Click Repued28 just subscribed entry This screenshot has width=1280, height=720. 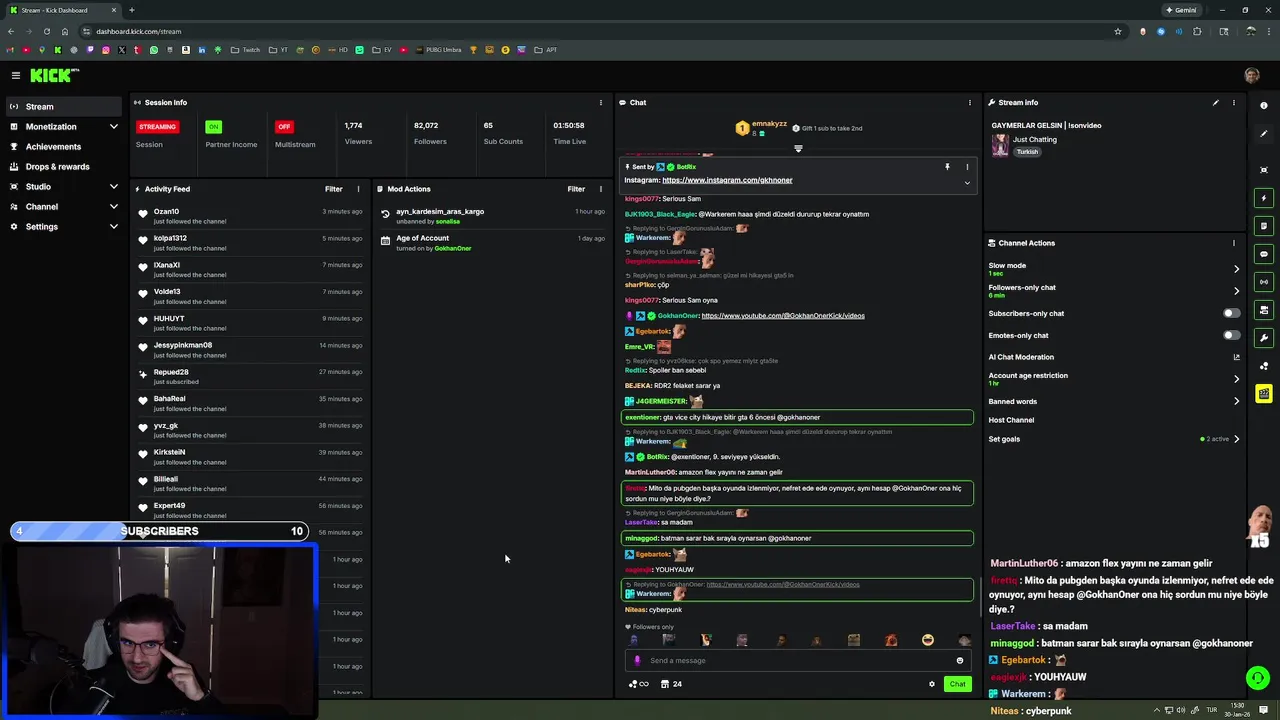(252, 376)
